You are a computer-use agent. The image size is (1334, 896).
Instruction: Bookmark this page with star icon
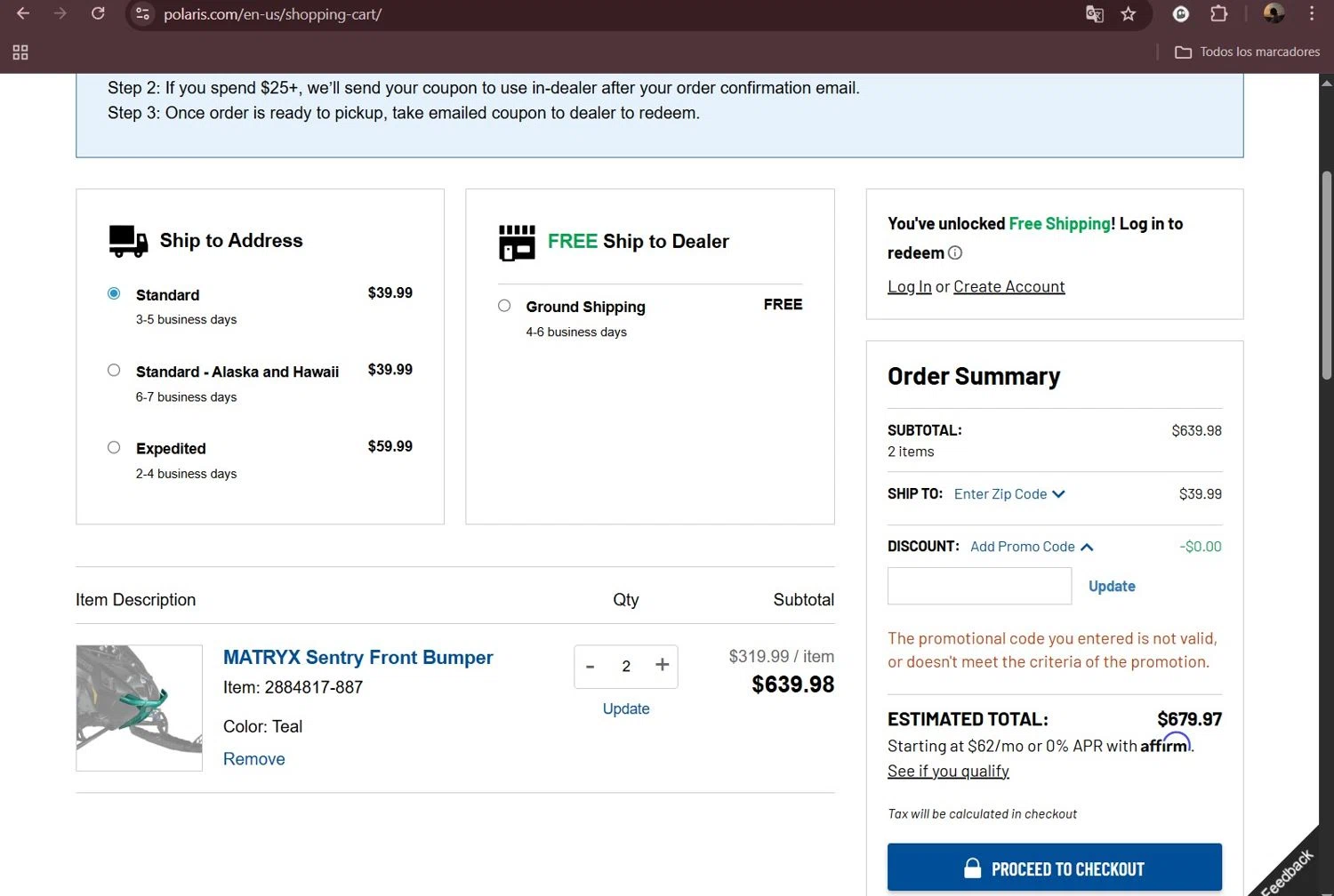(x=1129, y=13)
